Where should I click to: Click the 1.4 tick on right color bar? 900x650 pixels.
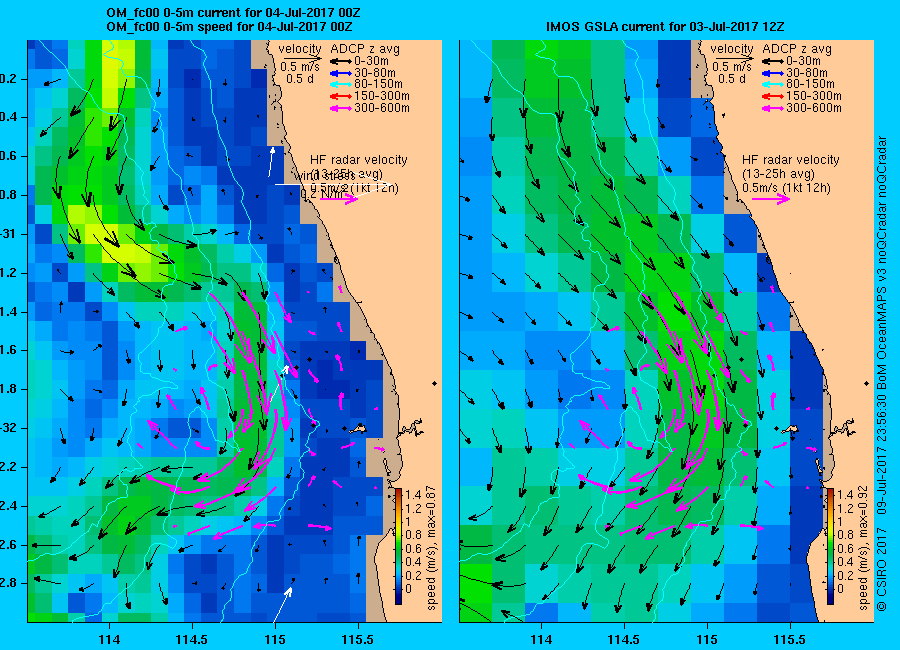(845, 495)
